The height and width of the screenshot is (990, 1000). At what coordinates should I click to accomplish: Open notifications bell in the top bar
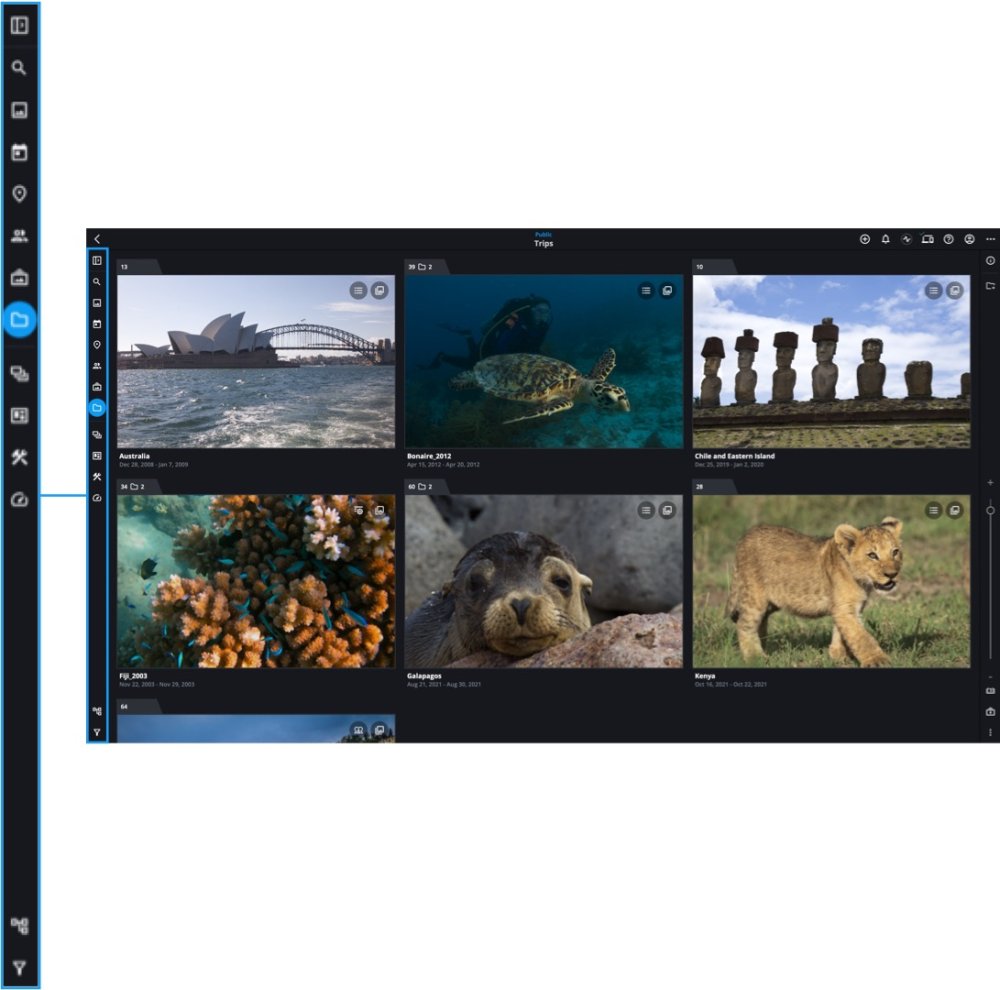pyautogui.click(x=886, y=239)
